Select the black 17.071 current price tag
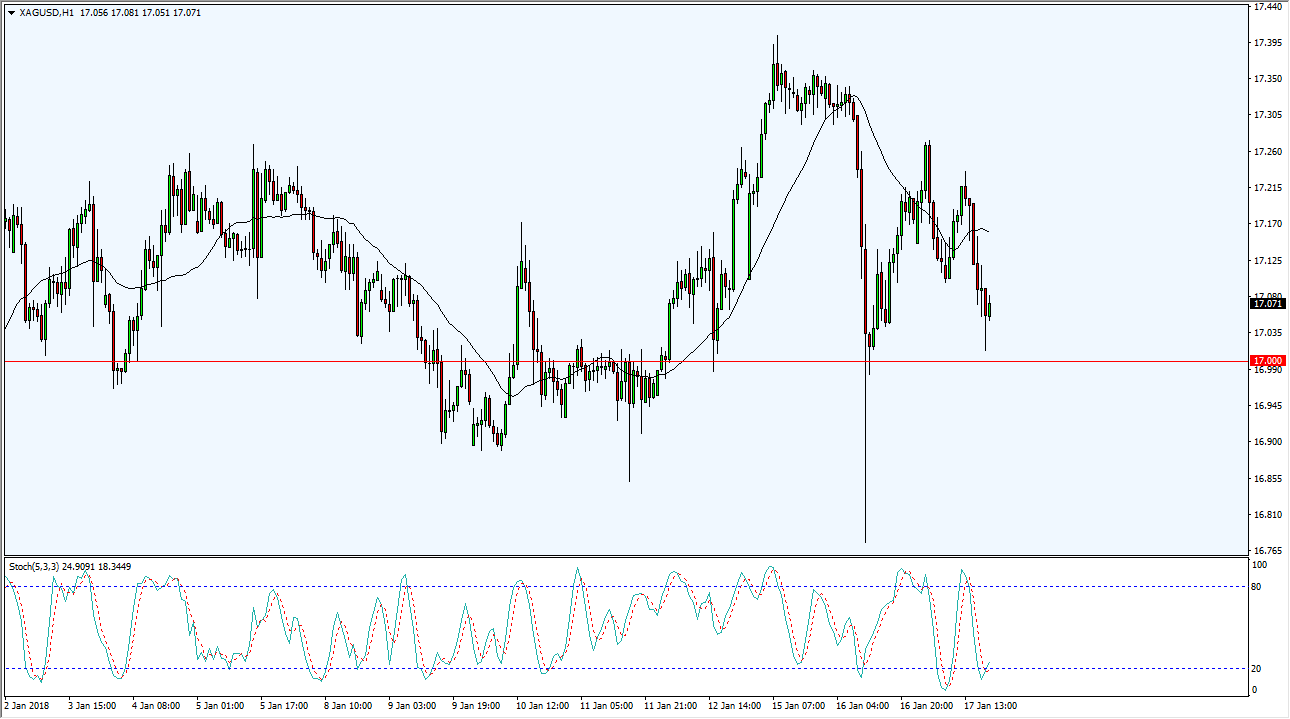 [x=1267, y=303]
